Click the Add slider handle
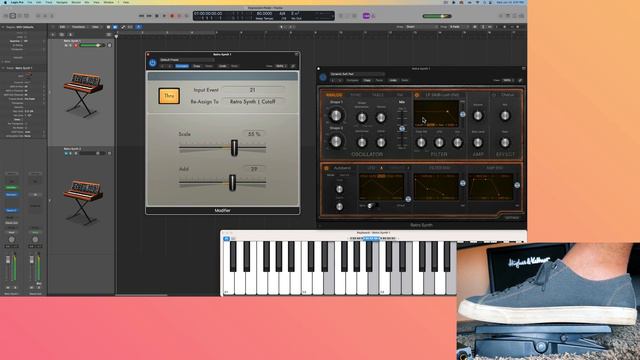The height and width of the screenshot is (360, 640). [x=232, y=182]
